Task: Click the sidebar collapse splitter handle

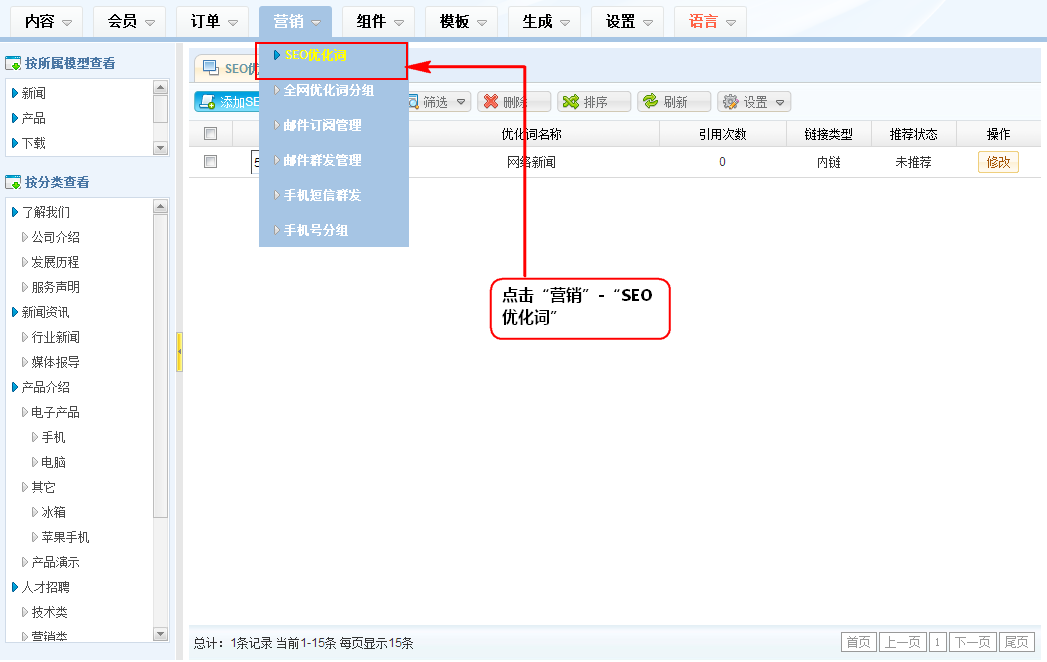Action: (179, 352)
